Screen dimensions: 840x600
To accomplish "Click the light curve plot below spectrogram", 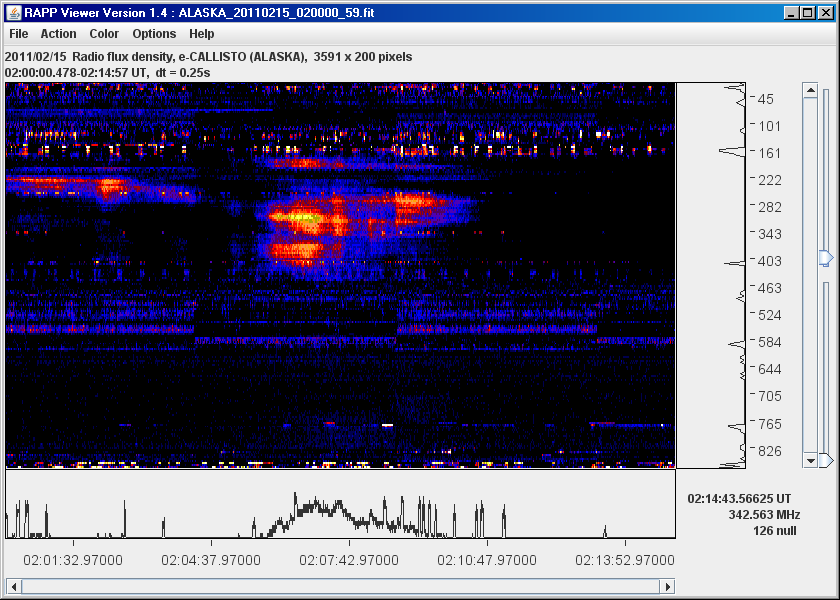I will click(x=341, y=504).
